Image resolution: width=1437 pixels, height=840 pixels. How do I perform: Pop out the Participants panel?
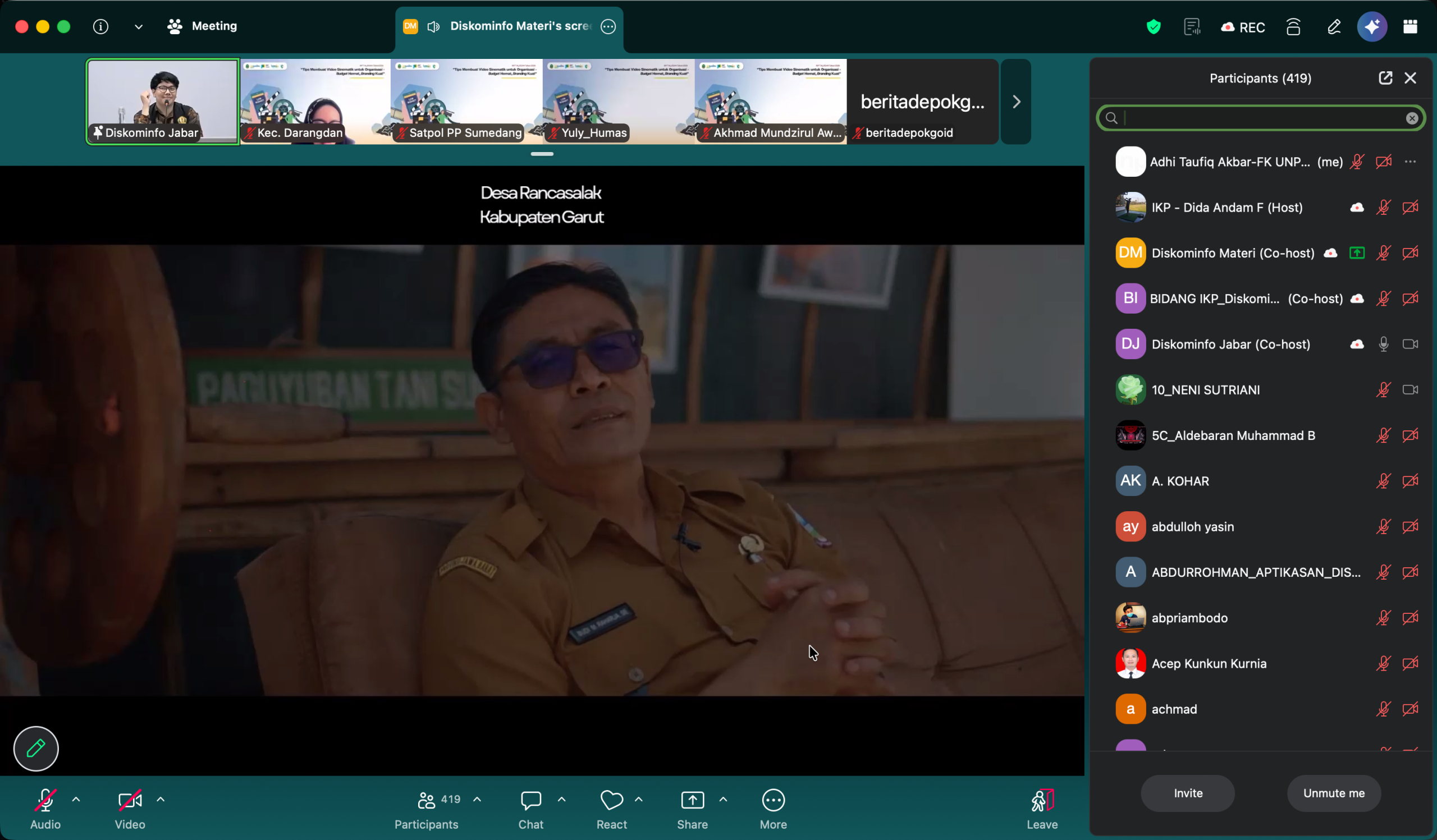point(1386,78)
